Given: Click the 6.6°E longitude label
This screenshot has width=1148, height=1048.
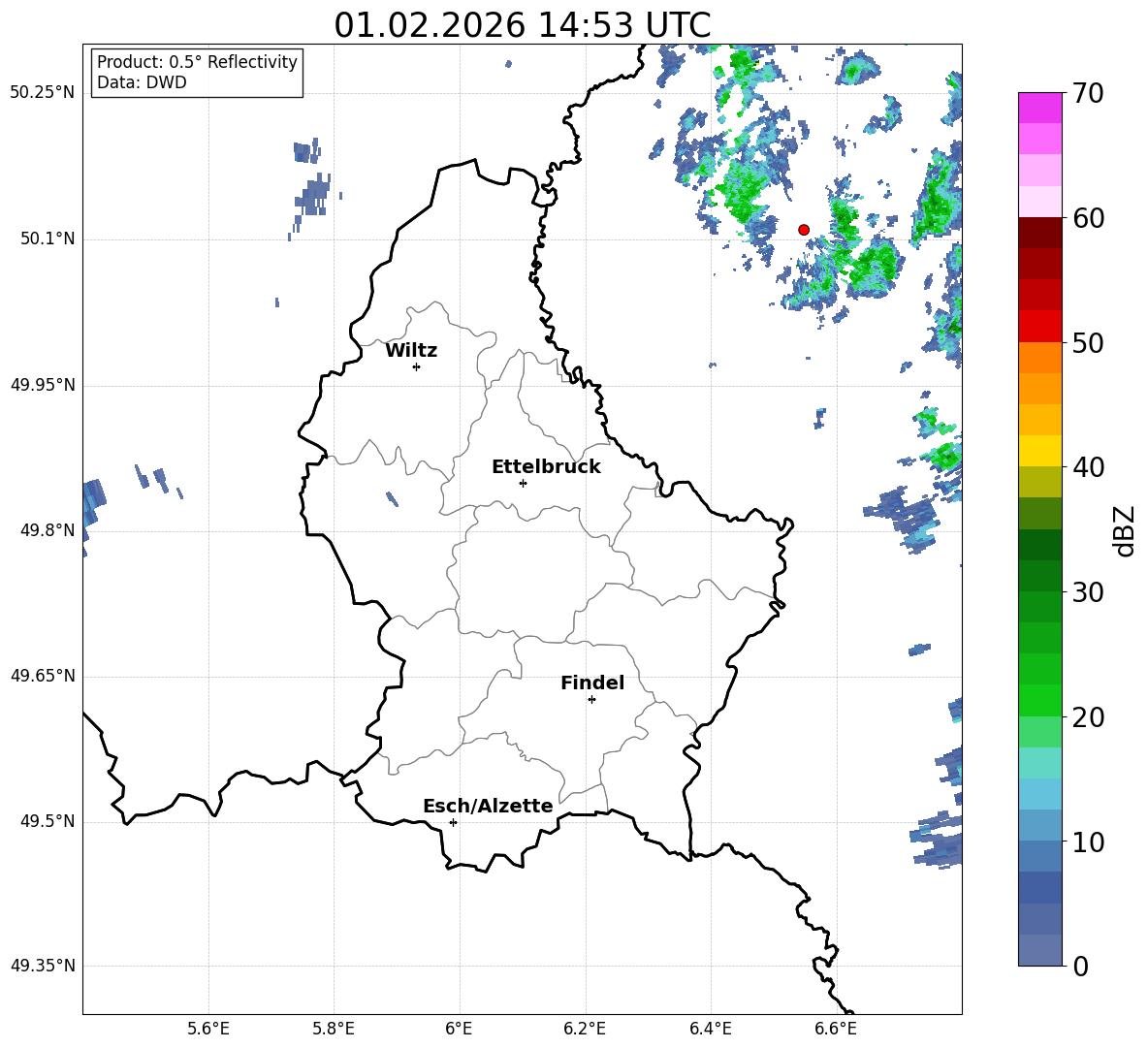Looking at the screenshot, I should (x=836, y=1029).
